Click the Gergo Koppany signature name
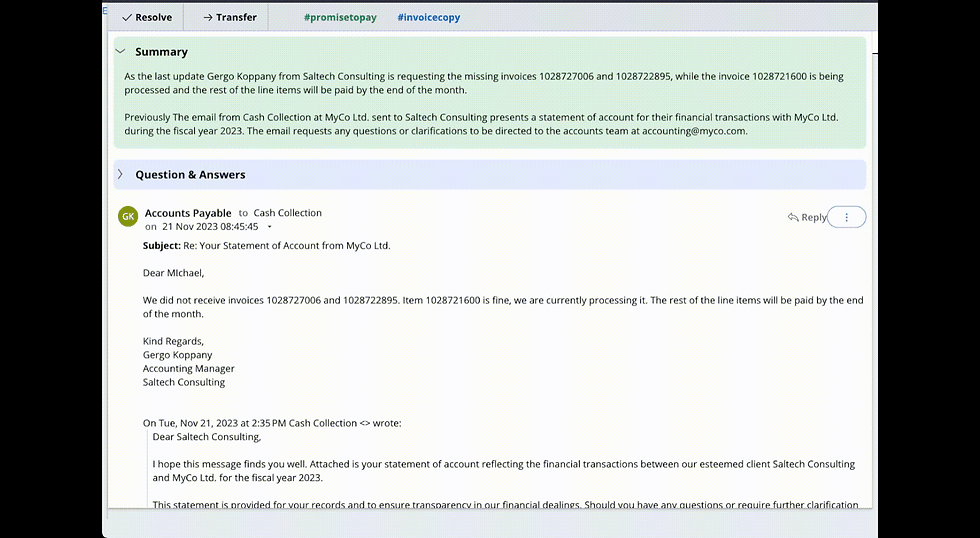 (177, 355)
